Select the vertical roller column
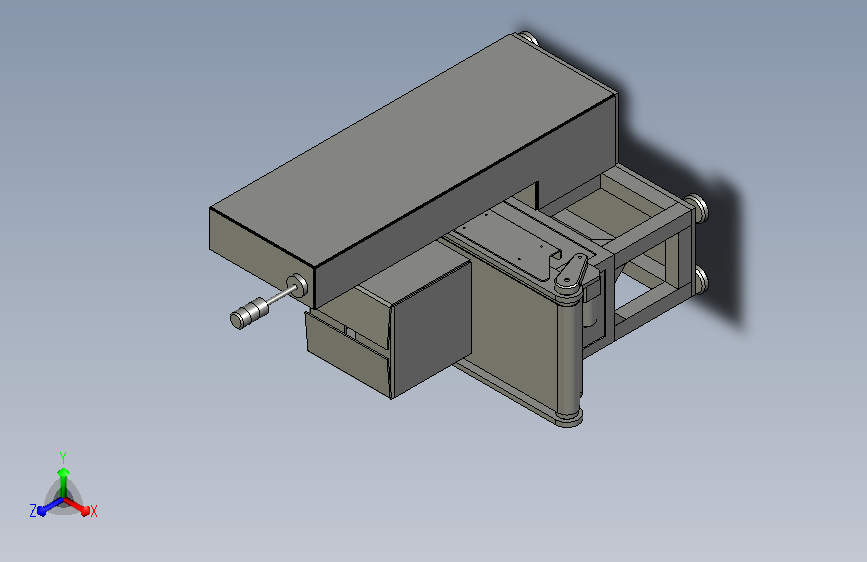The width and height of the screenshot is (867, 562). 569,357
